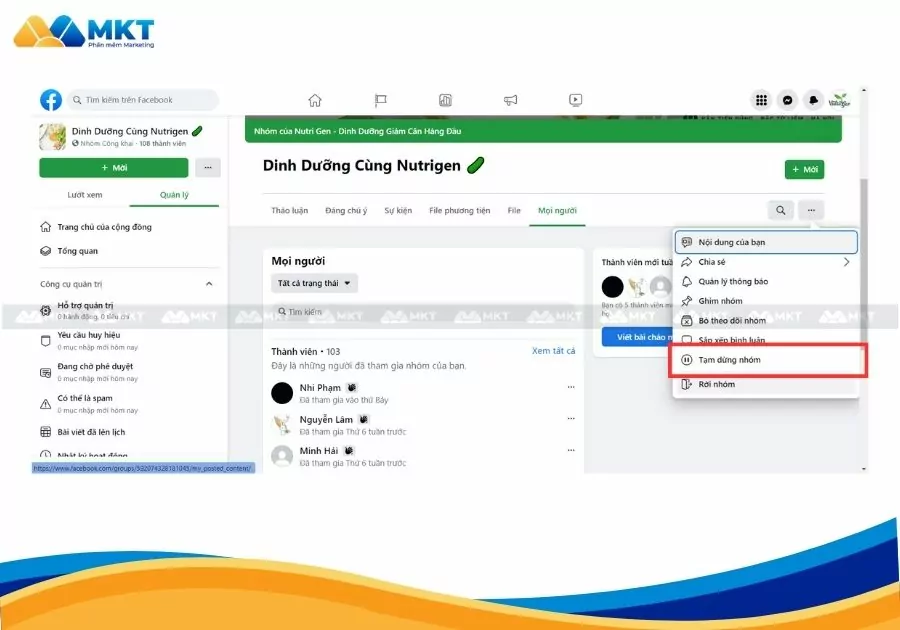Collapse the Công cụ quản trị section
This screenshot has width=900, height=630.
coord(209,283)
